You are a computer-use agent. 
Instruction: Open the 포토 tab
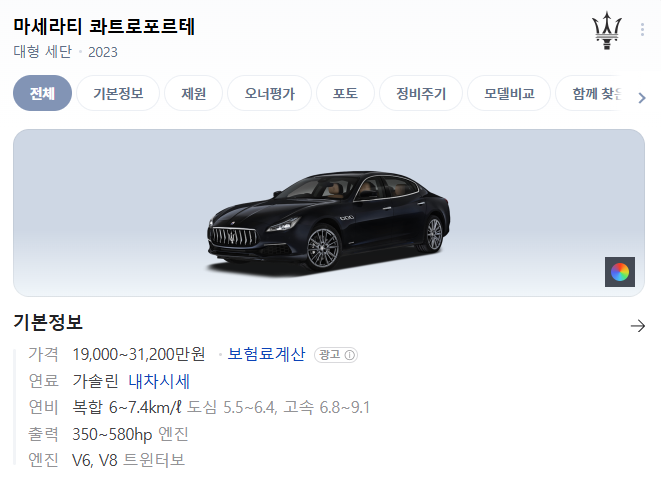click(345, 93)
